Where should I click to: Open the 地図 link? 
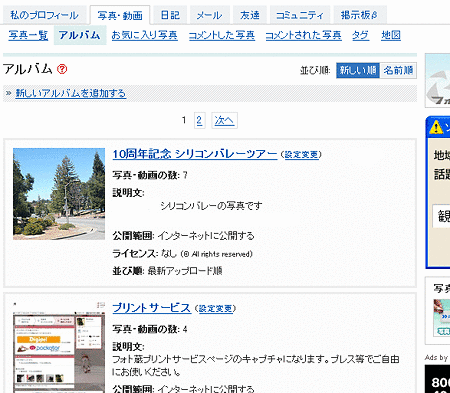point(391,35)
